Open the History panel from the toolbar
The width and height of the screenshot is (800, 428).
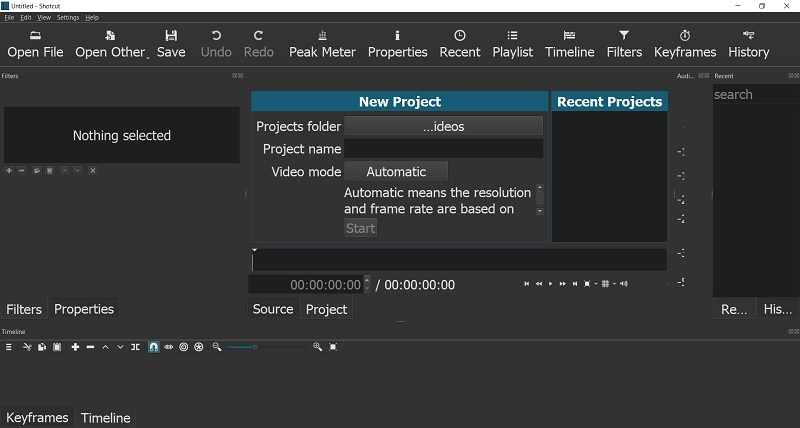pos(748,44)
